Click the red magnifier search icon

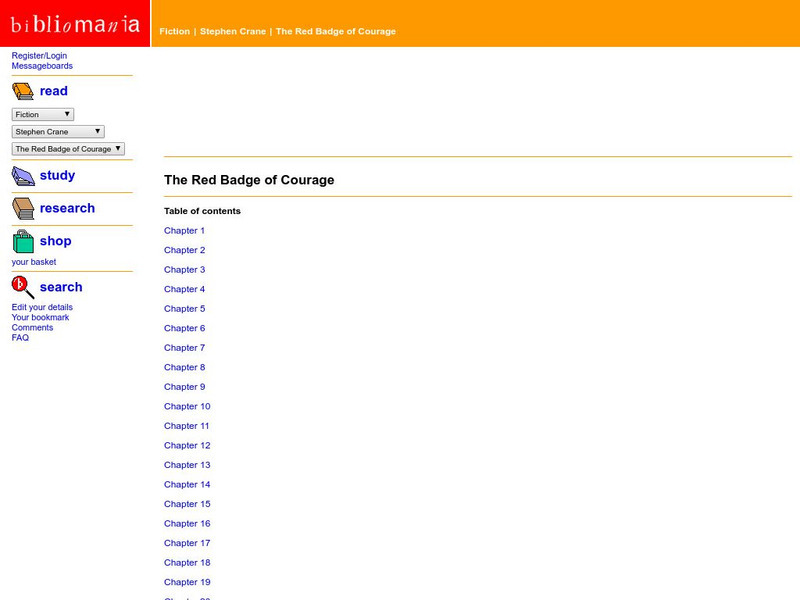pos(23,287)
